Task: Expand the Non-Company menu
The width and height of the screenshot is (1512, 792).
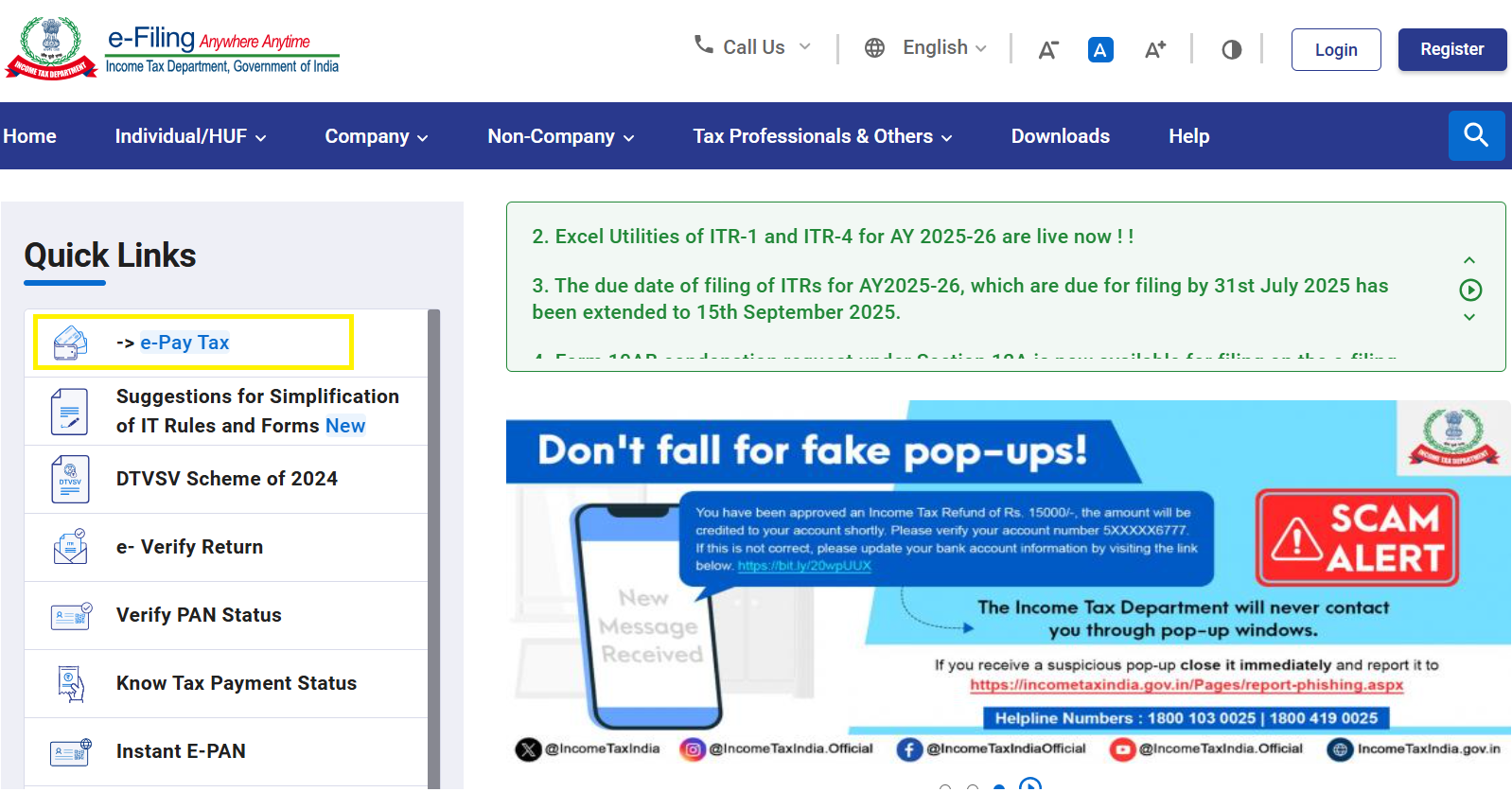Action: (x=561, y=136)
